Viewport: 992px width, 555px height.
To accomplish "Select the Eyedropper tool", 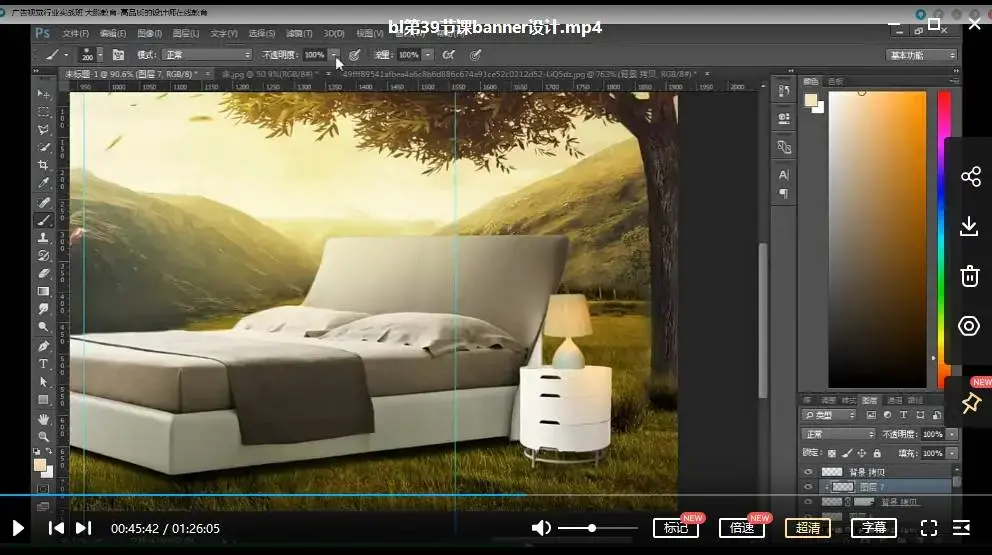I will tap(44, 183).
